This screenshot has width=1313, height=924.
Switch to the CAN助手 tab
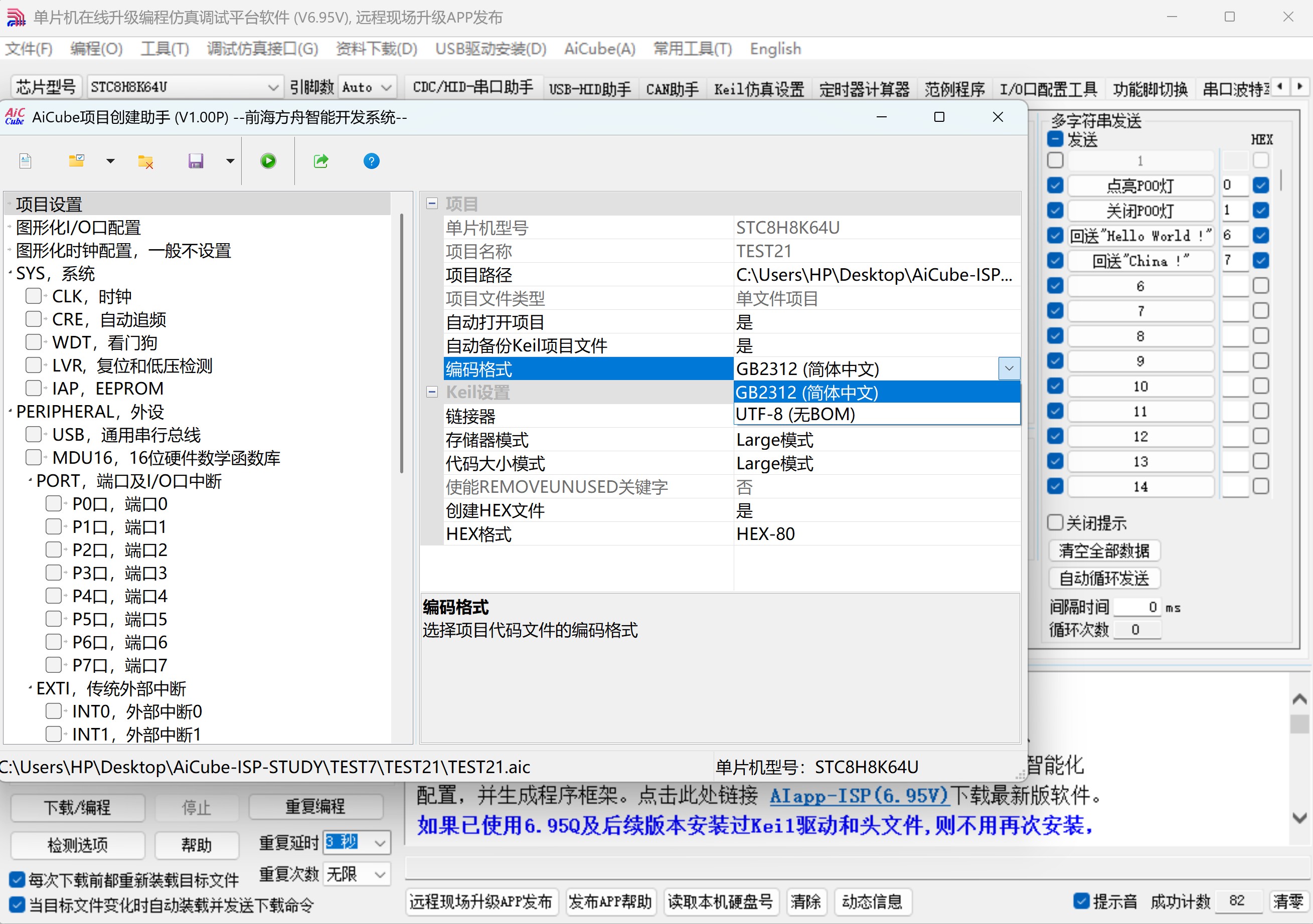(672, 89)
